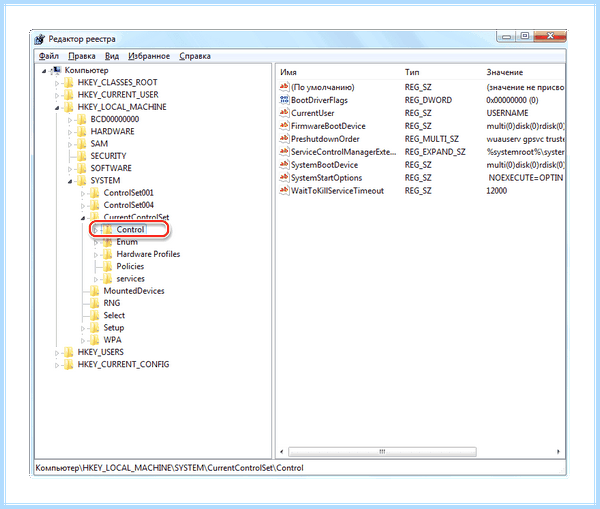Click the SOFTWARE folder icon
The image size is (600, 509).
[x=81, y=168]
